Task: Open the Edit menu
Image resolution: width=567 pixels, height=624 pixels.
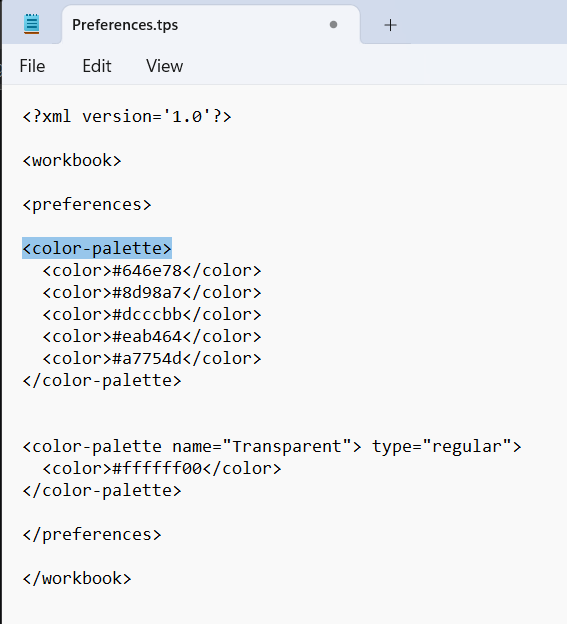Action: coord(97,66)
